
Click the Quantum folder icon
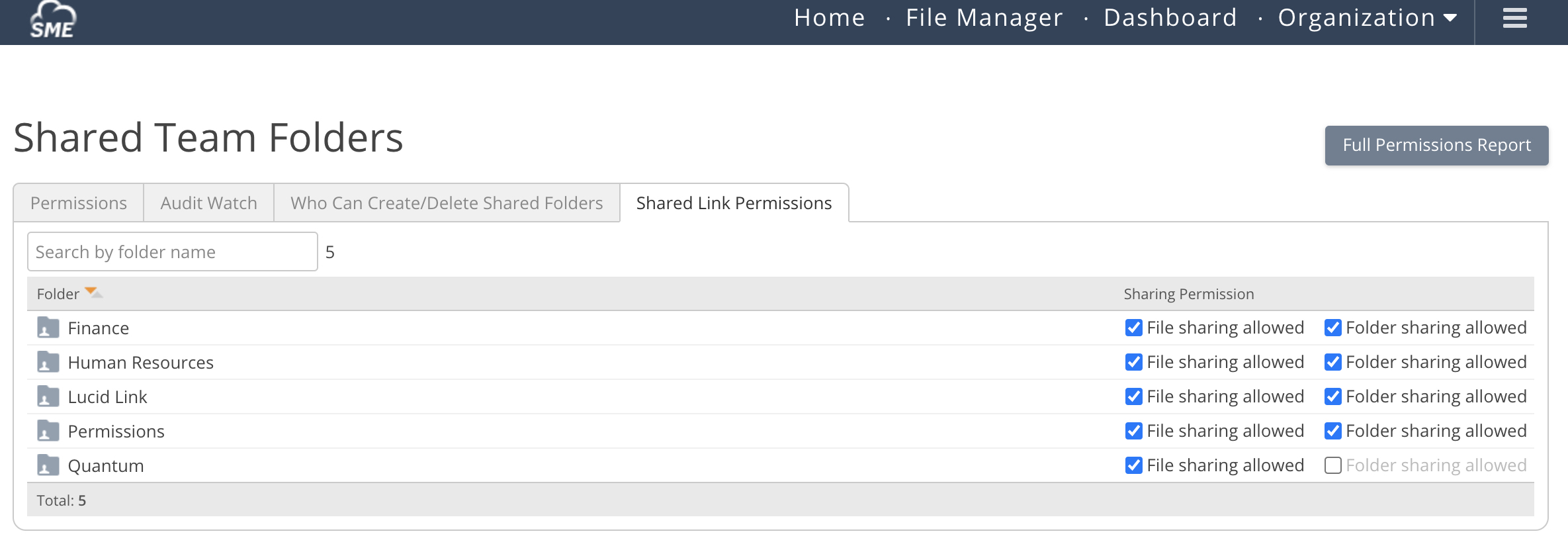coord(48,465)
